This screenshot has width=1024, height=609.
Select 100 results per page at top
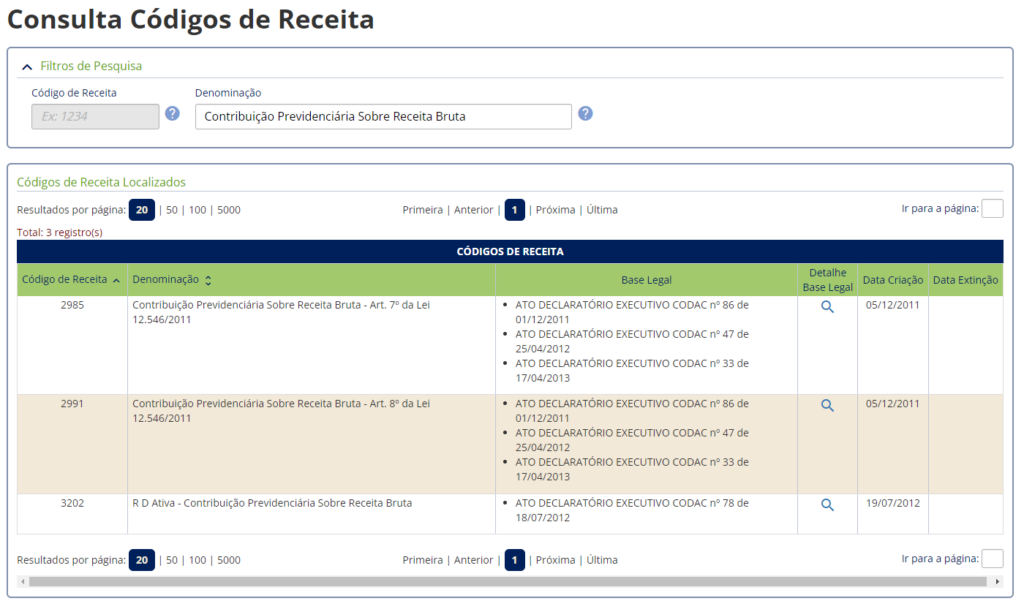click(197, 210)
